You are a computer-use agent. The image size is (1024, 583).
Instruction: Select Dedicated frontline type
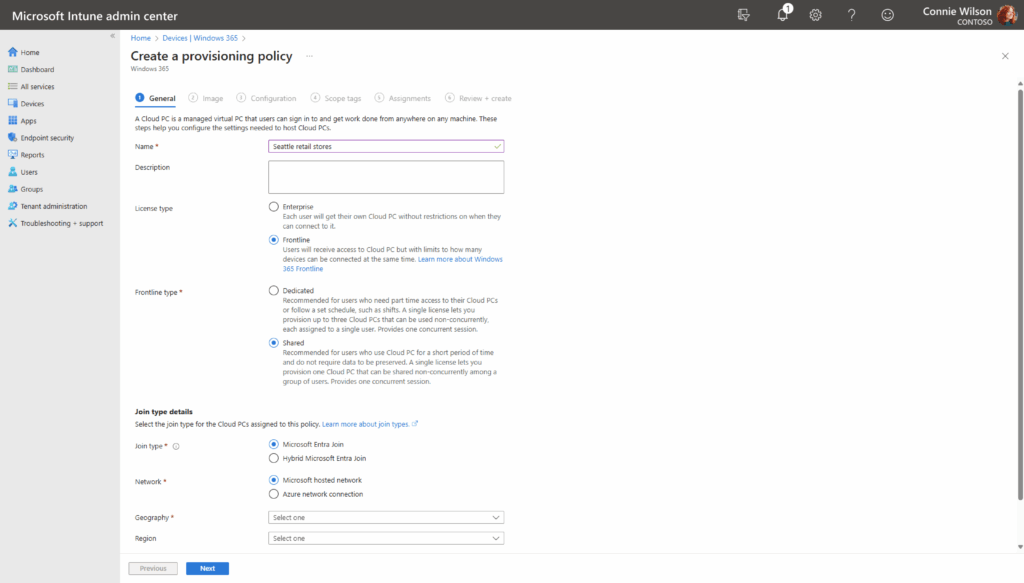(x=274, y=291)
